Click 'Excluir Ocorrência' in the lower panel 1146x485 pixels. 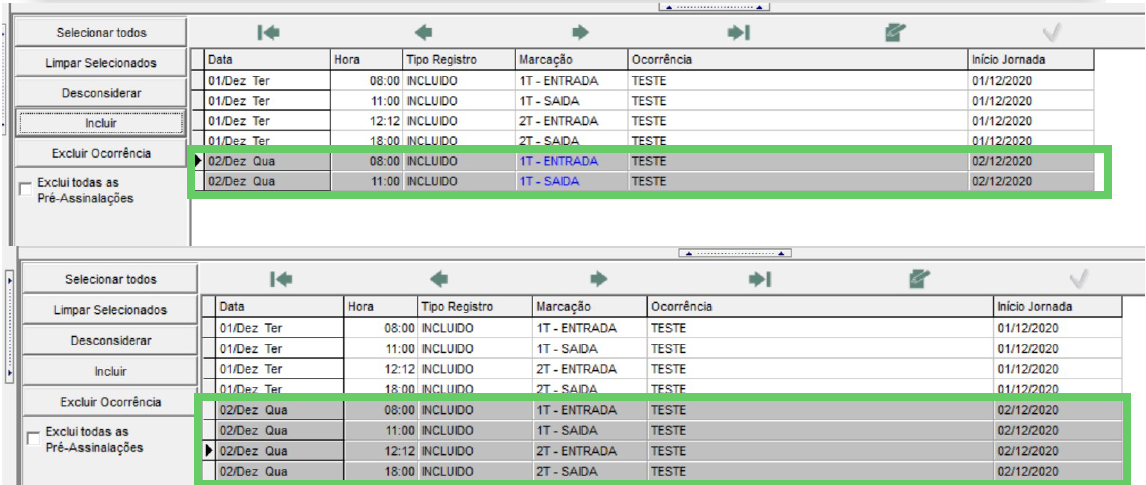click(110, 402)
